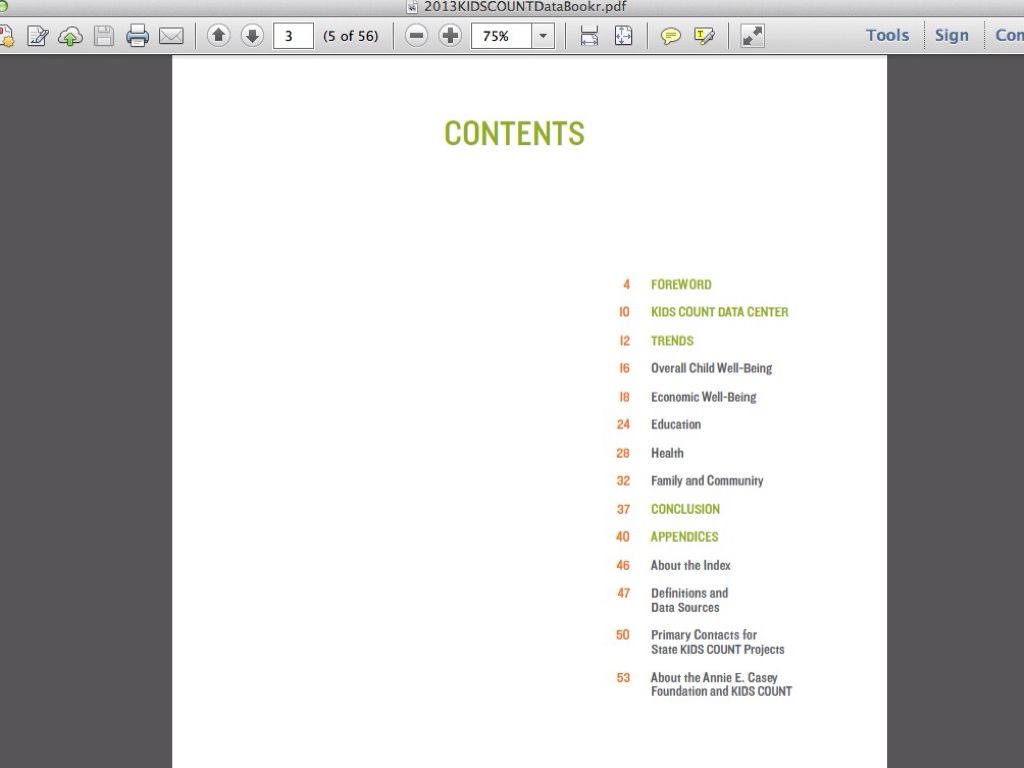This screenshot has height=768, width=1024.
Task: Click the email envelope icon
Action: [171, 36]
